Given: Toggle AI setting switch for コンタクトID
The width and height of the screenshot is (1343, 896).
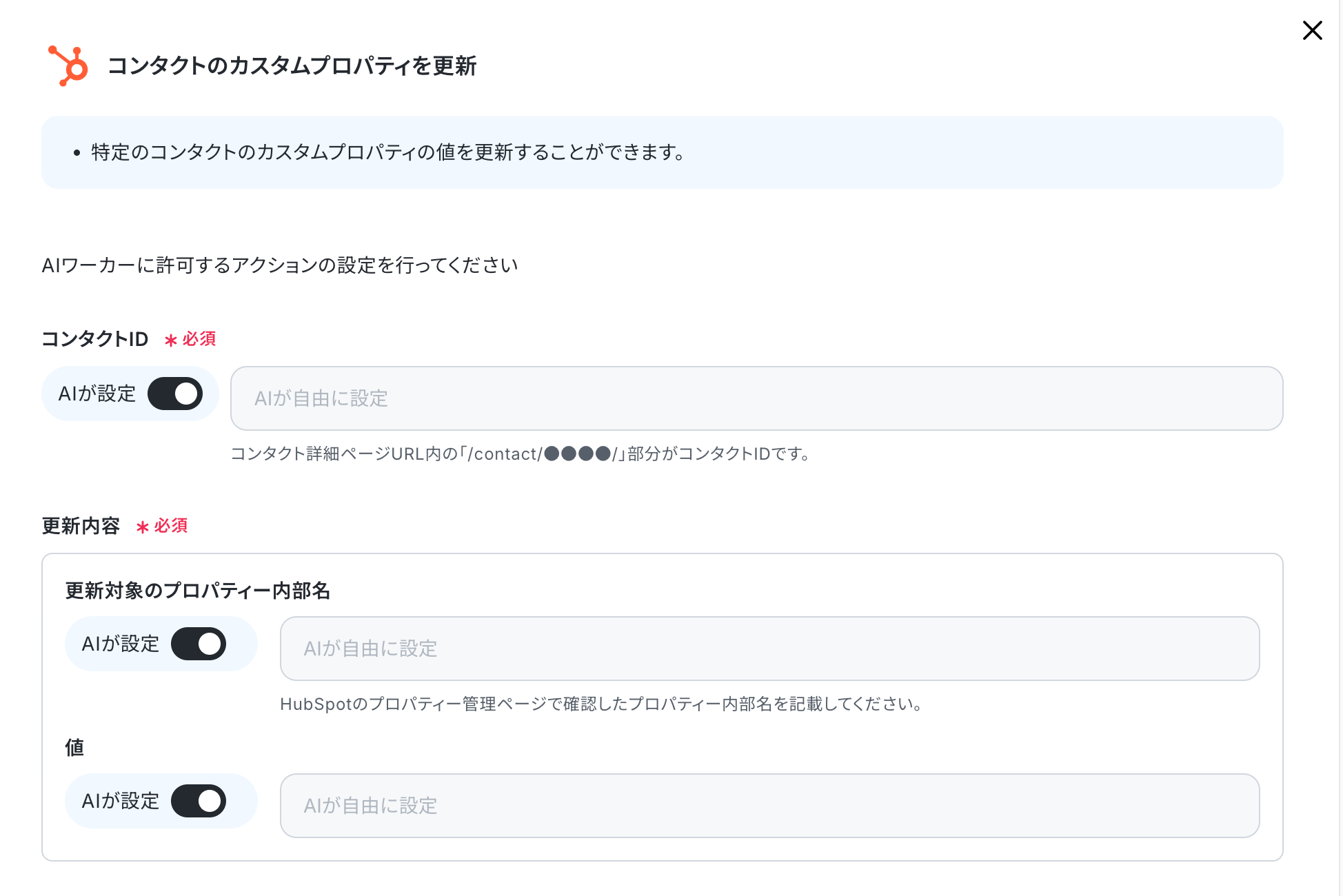Looking at the screenshot, I should coord(175,394).
